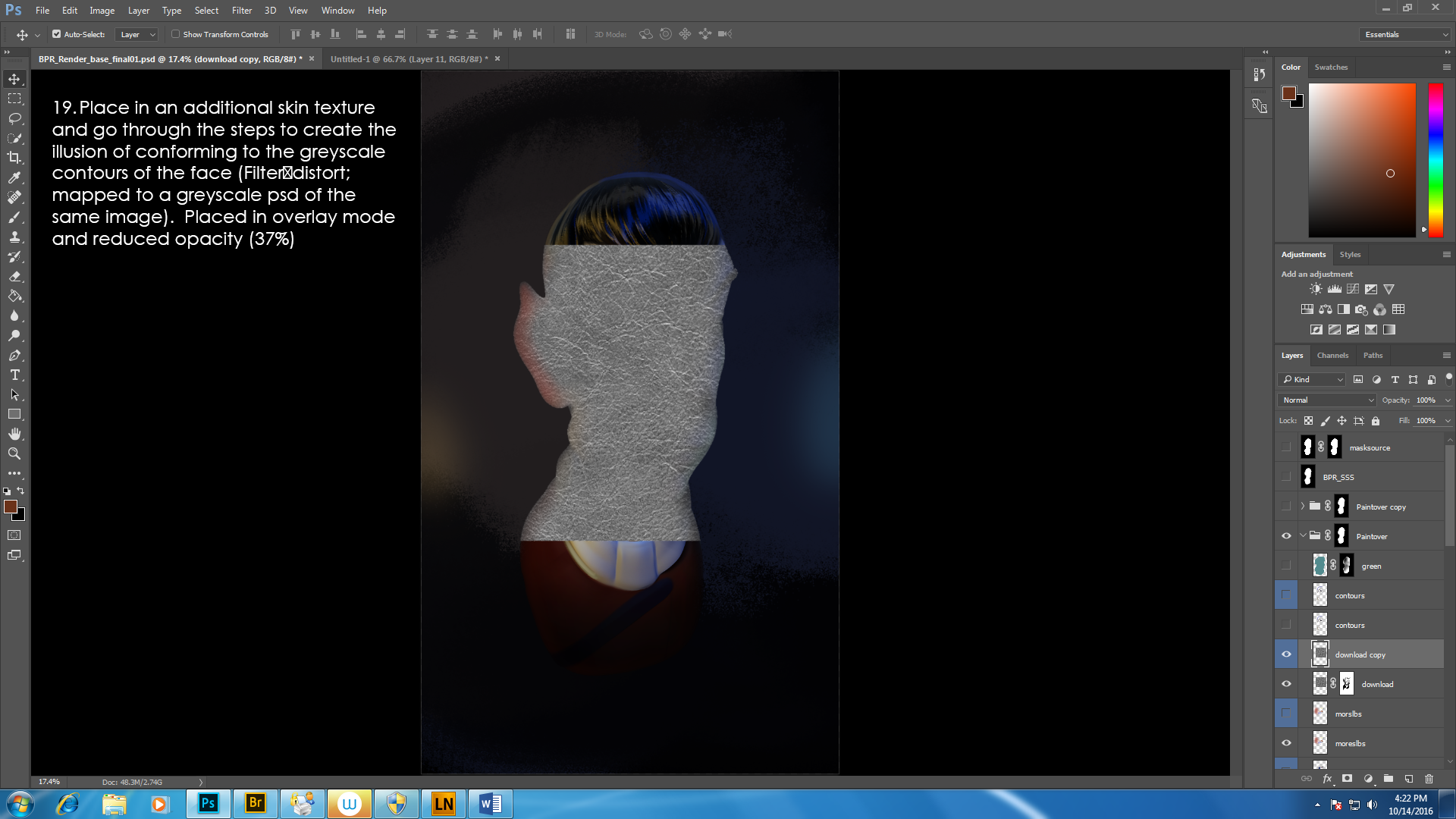Viewport: 1456px width, 819px height.
Task: Click the delete layer trash icon
Action: (x=1429, y=779)
